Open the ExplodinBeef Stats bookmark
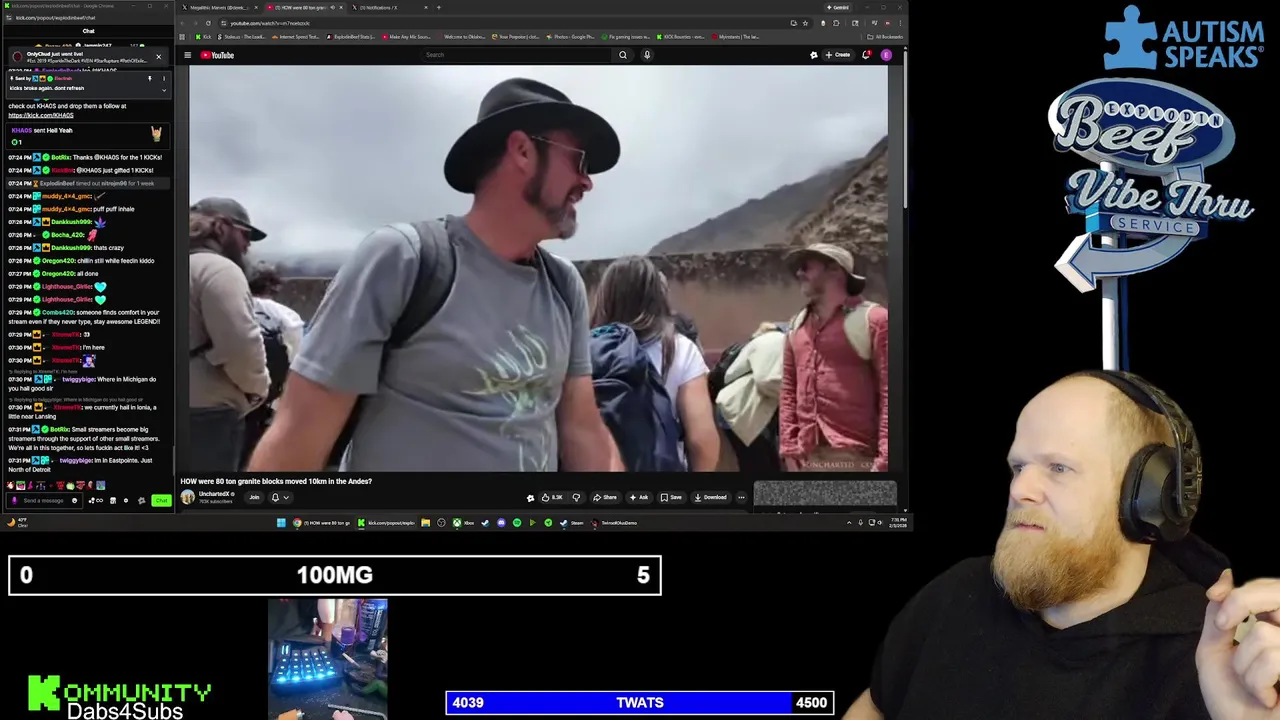The height and width of the screenshot is (720, 1280). tap(351, 37)
